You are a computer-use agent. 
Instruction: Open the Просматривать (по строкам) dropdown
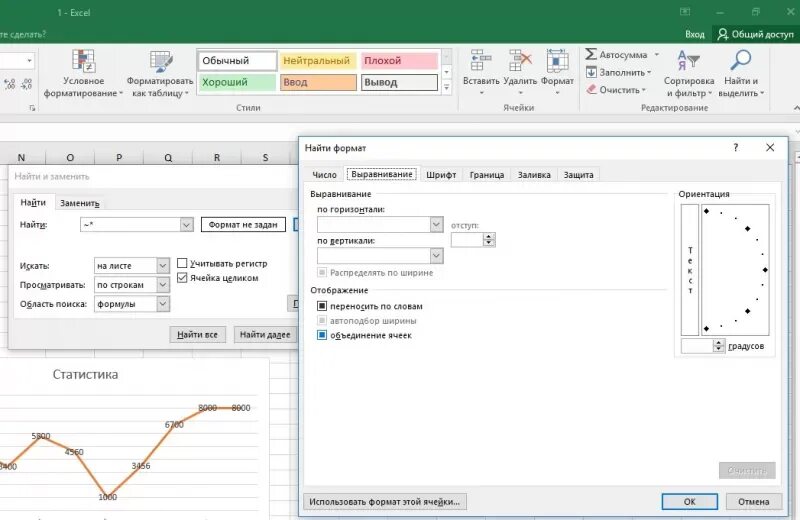[x=163, y=284]
